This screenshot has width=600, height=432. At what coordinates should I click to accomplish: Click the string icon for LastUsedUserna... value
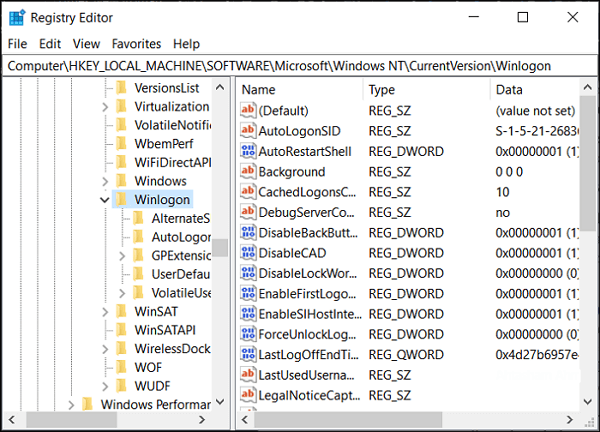(248, 374)
